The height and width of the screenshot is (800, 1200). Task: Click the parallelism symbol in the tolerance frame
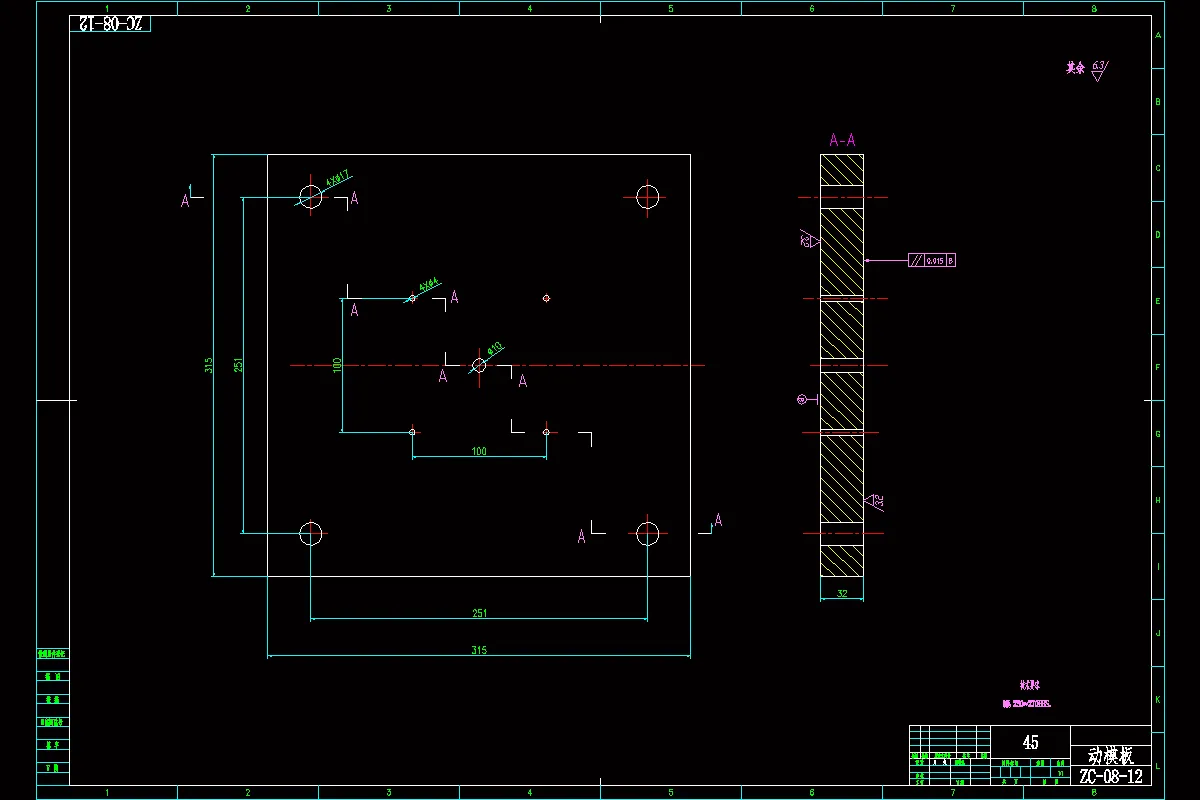tap(916, 260)
